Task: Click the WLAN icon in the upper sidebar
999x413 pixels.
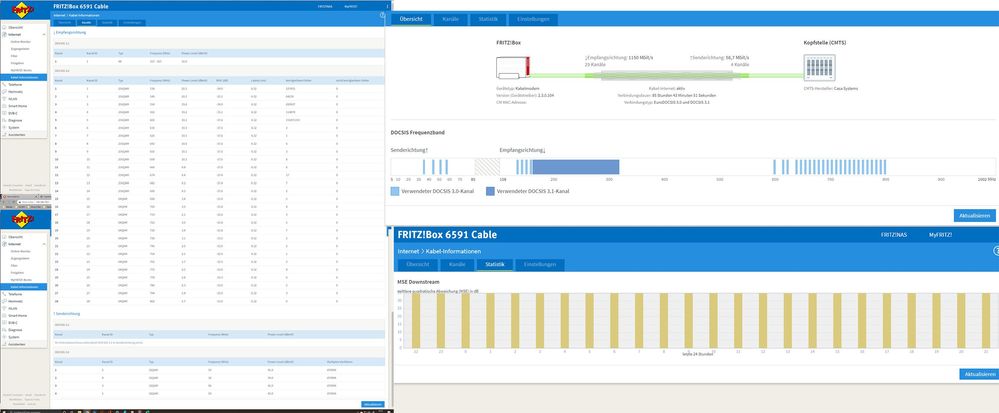Action: [x=4, y=99]
